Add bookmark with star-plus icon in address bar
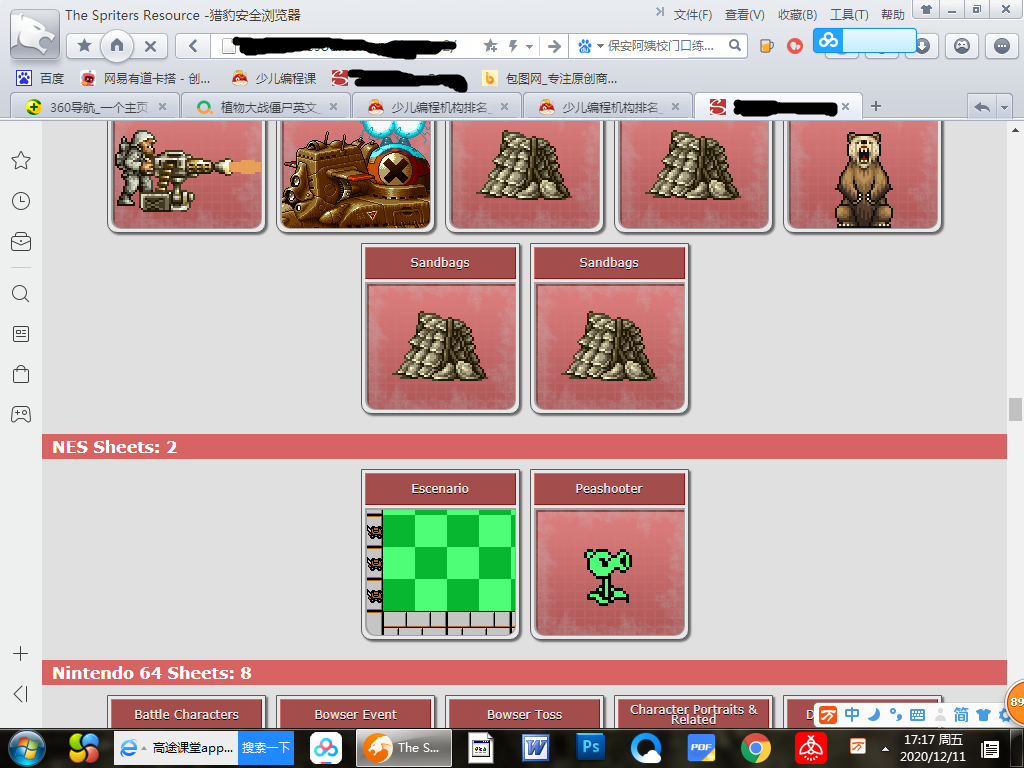This screenshot has height=768, width=1024. coord(490,46)
